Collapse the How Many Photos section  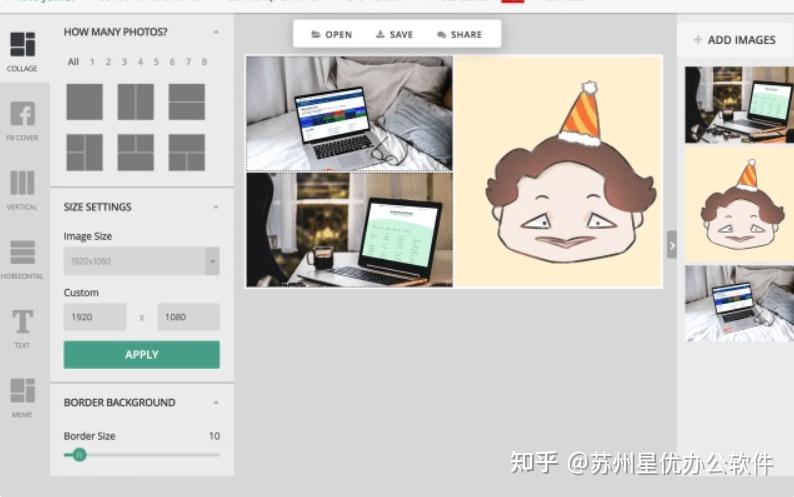pyautogui.click(x=216, y=32)
